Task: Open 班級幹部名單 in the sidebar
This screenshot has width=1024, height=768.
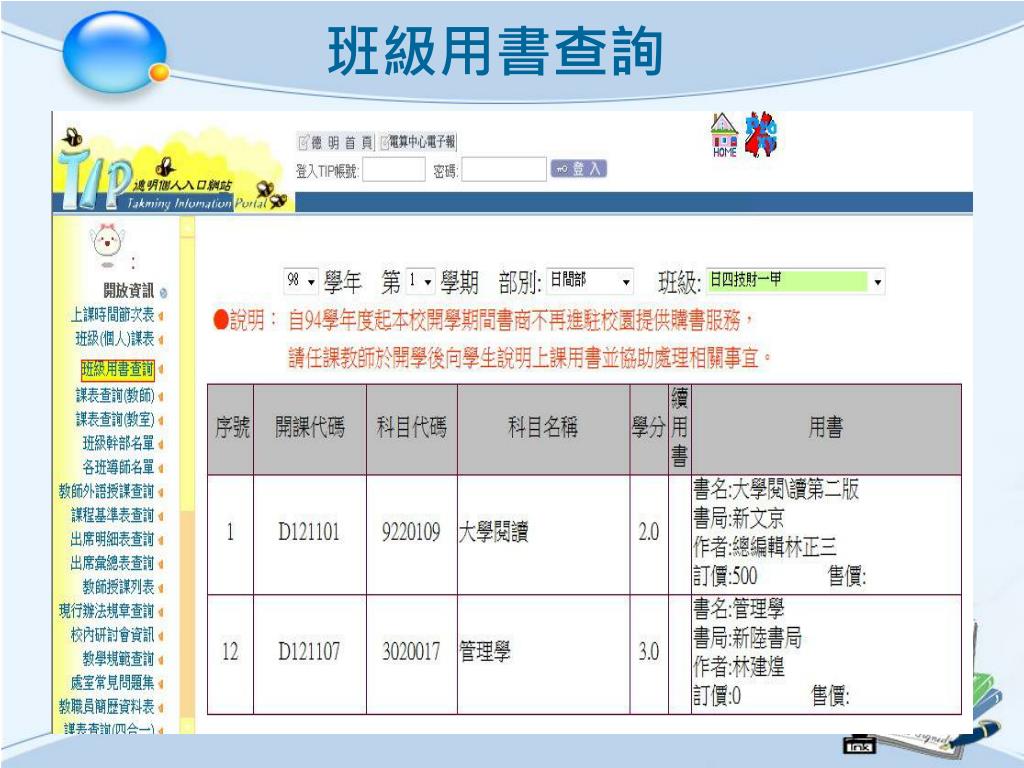Action: (118, 443)
